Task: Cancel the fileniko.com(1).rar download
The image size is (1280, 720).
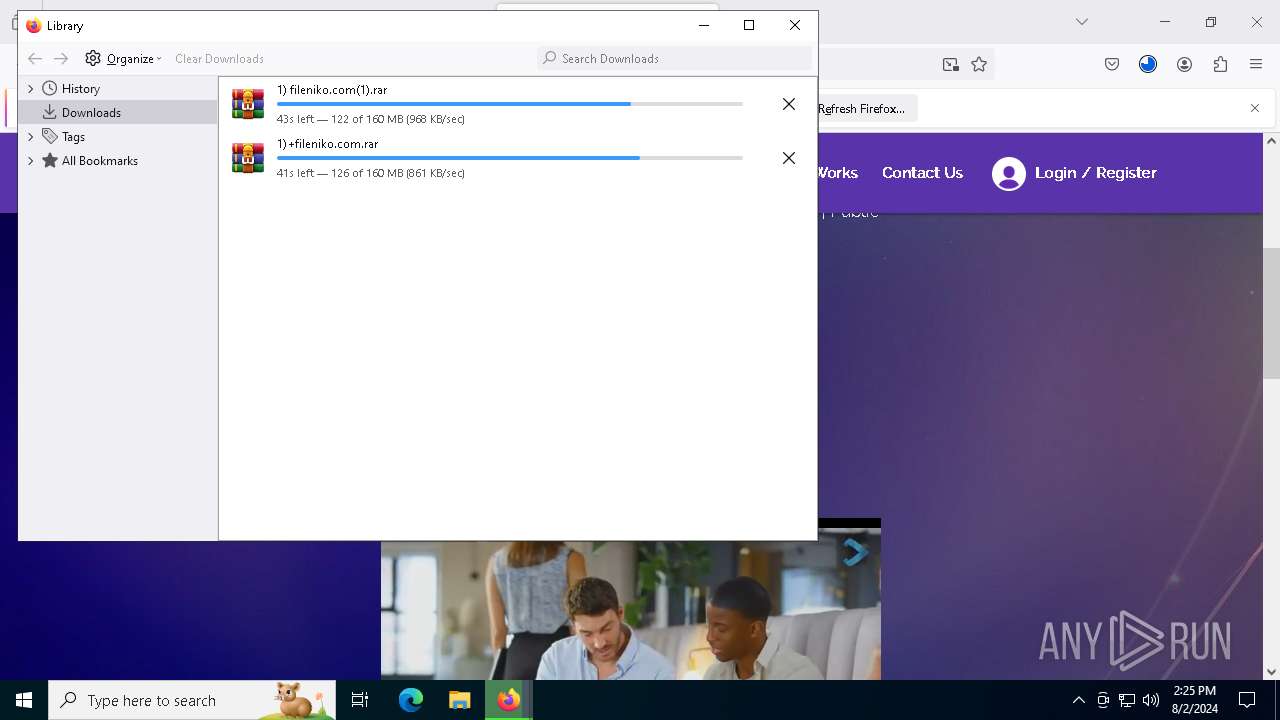Action: pyautogui.click(x=789, y=104)
